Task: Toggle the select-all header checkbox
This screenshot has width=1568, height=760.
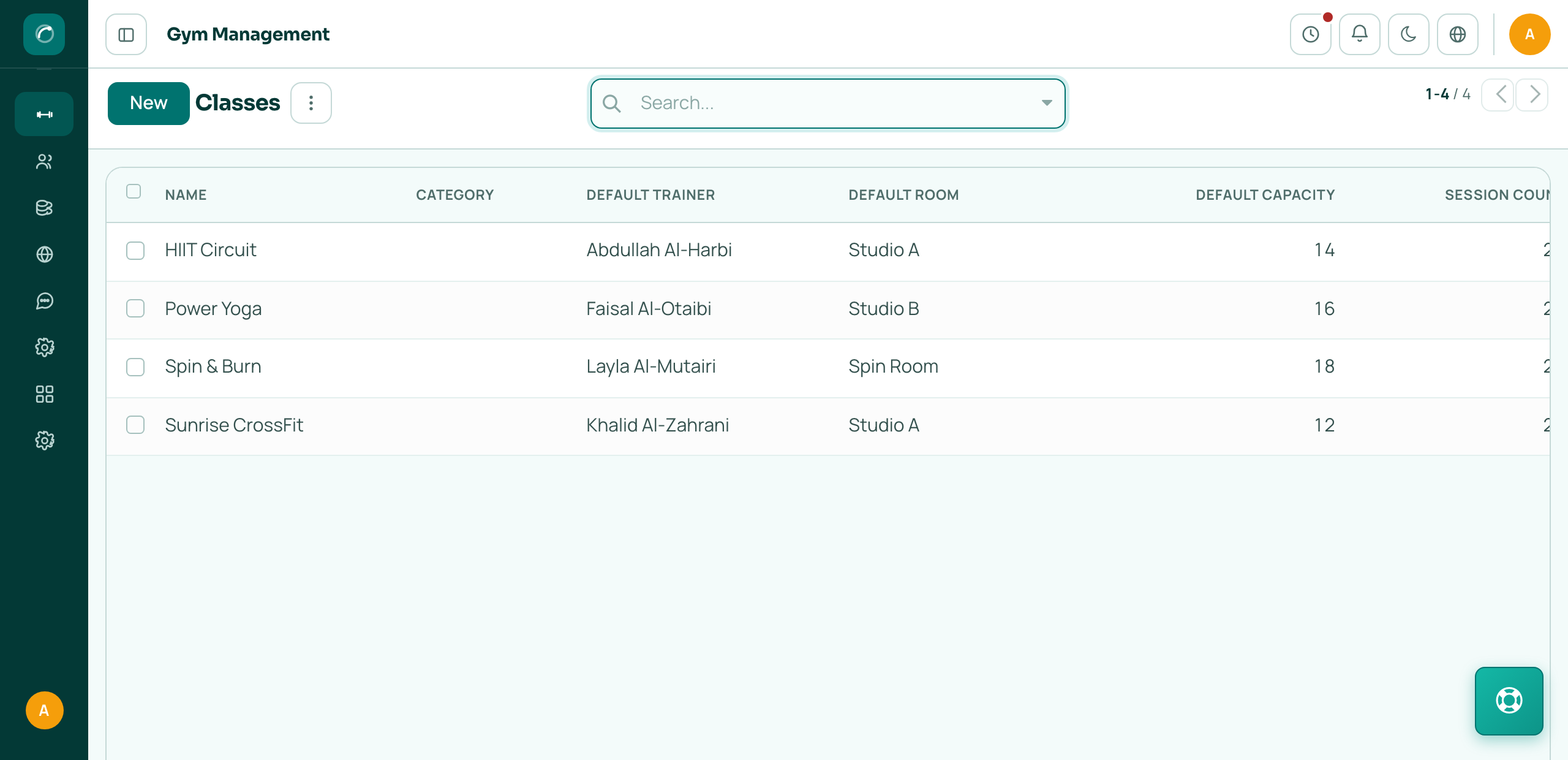Action: click(x=134, y=192)
